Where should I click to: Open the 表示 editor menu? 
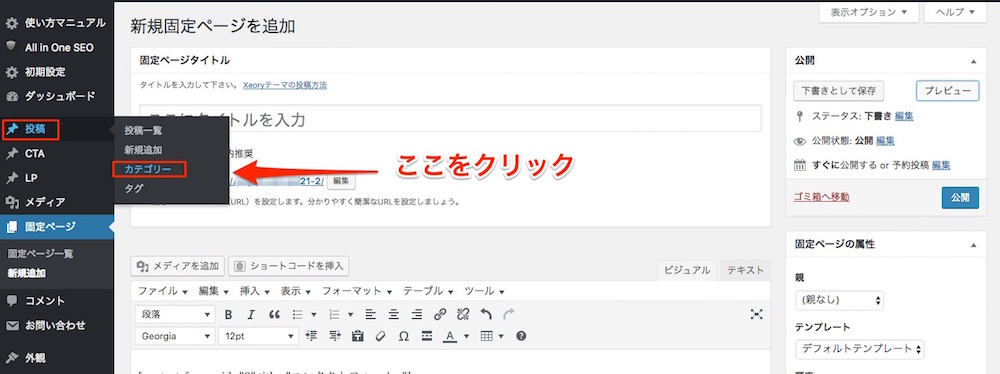pos(295,291)
